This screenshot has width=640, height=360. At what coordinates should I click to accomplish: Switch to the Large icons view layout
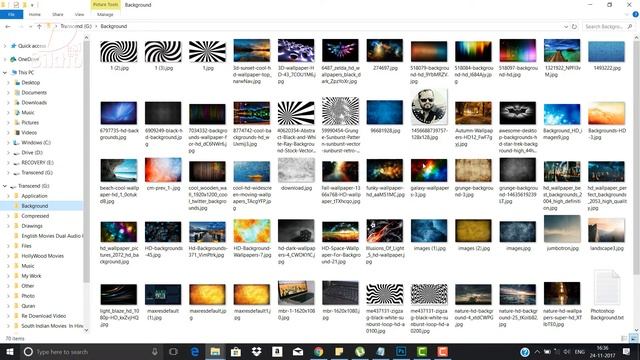tap(633, 338)
